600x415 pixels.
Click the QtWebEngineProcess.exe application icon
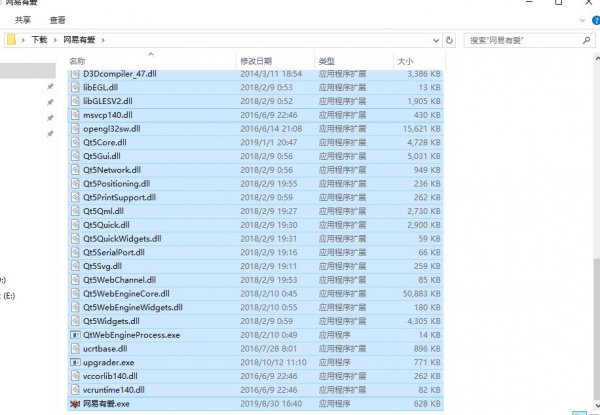coord(75,335)
